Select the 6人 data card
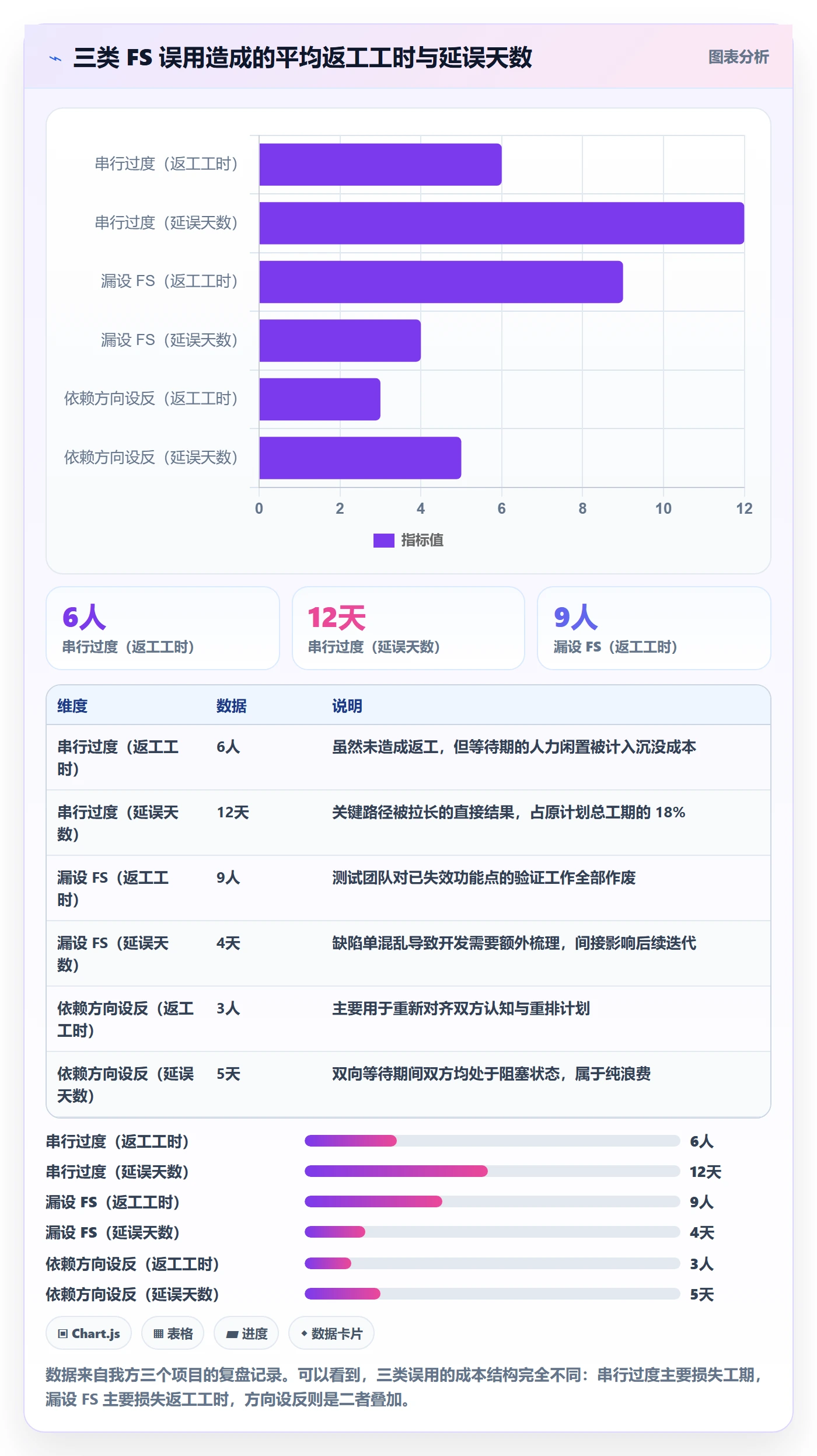 coord(163,628)
